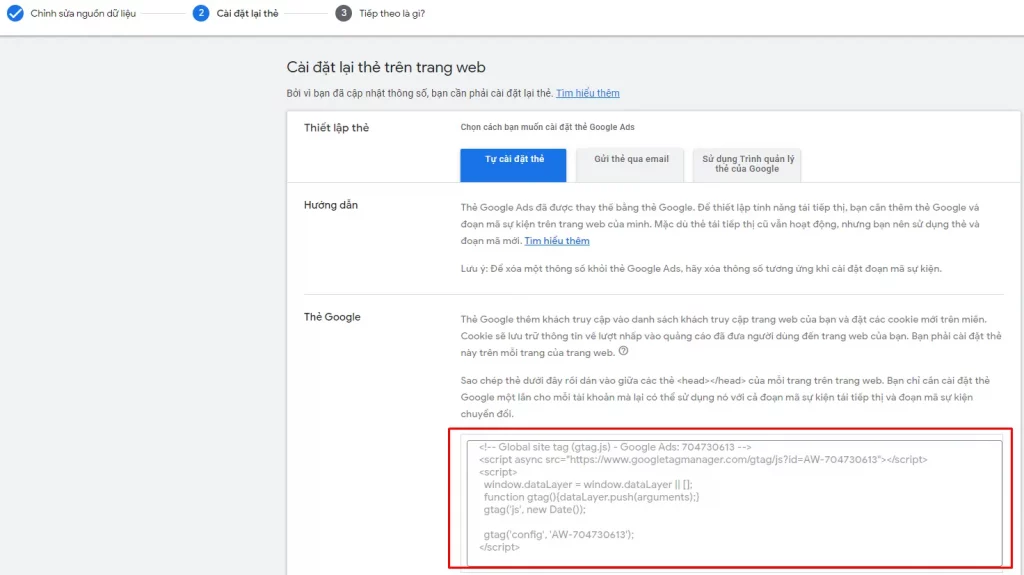Select 'Tự cài đặt thẻ' tab
Viewport: 1024px width, 575px height.
(x=513, y=165)
